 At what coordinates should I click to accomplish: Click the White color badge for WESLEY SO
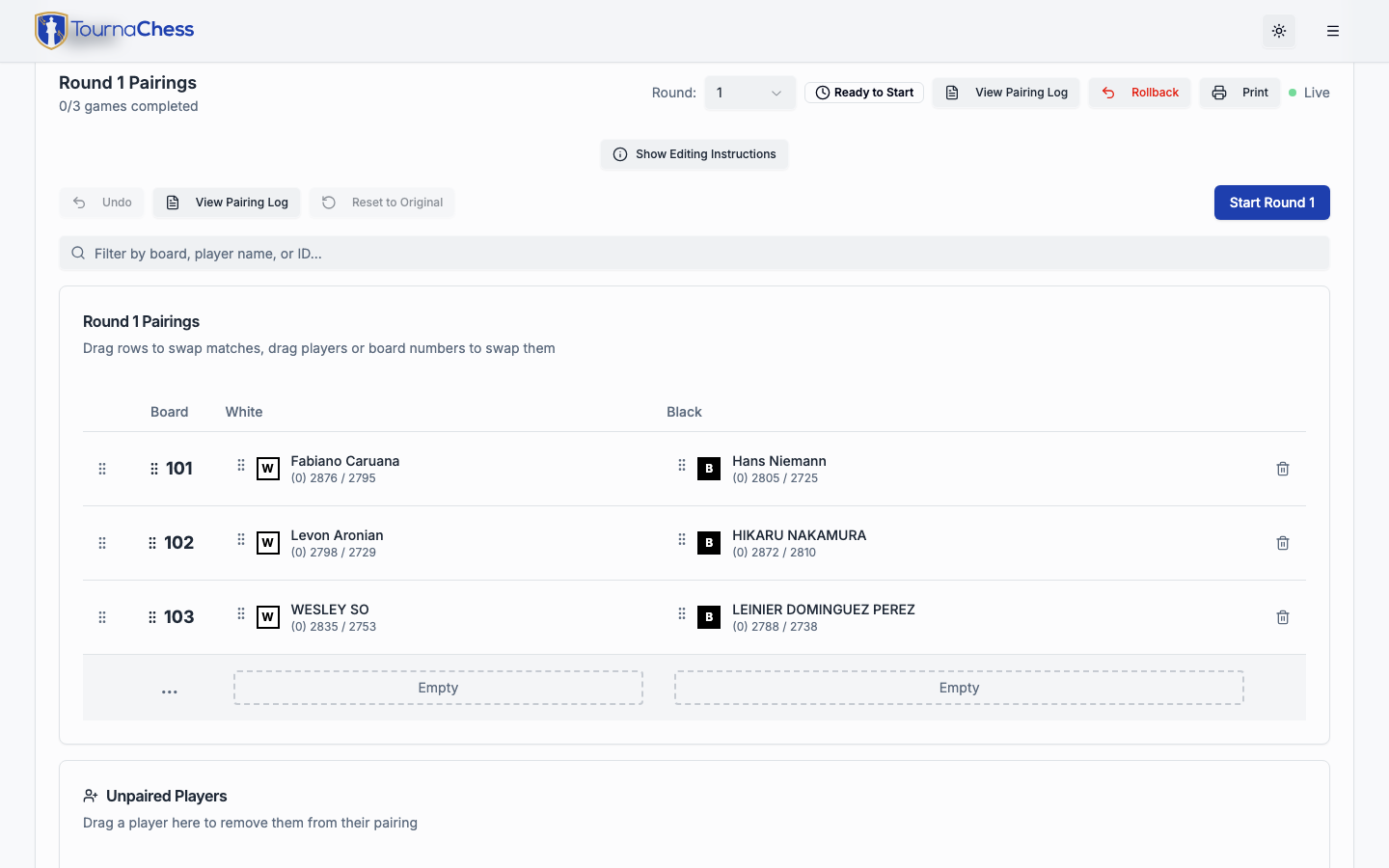[268, 617]
